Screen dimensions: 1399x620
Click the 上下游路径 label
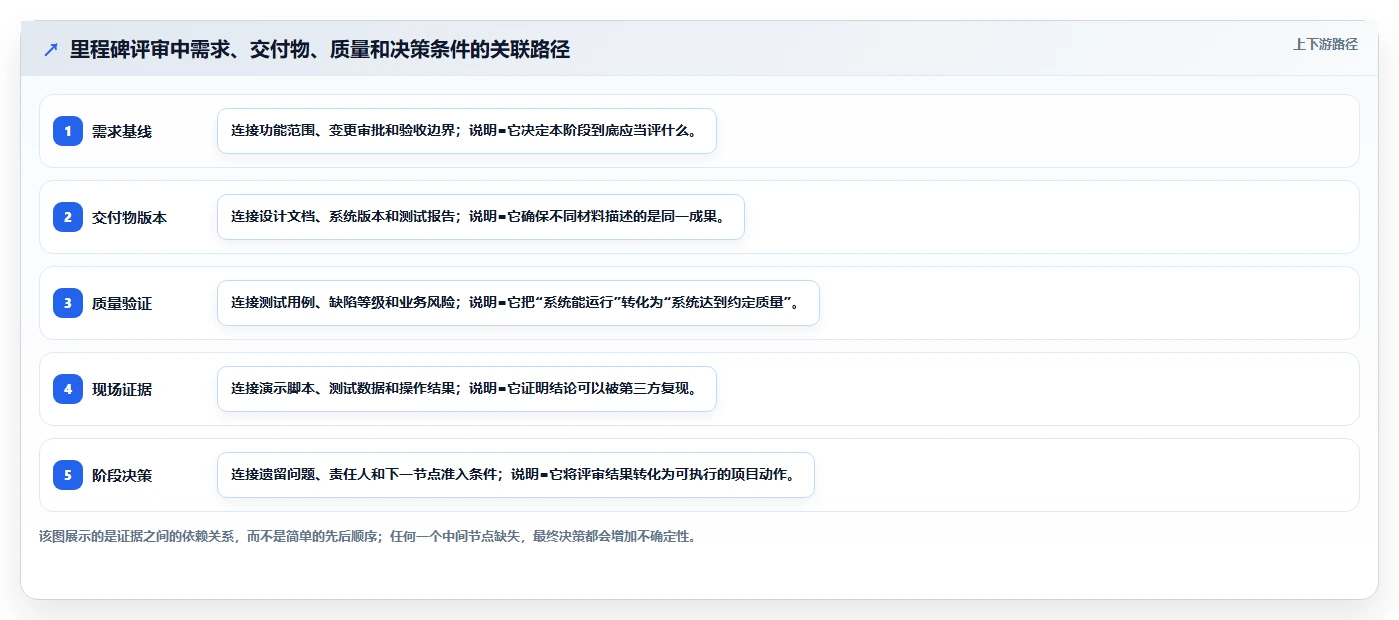1325,44
